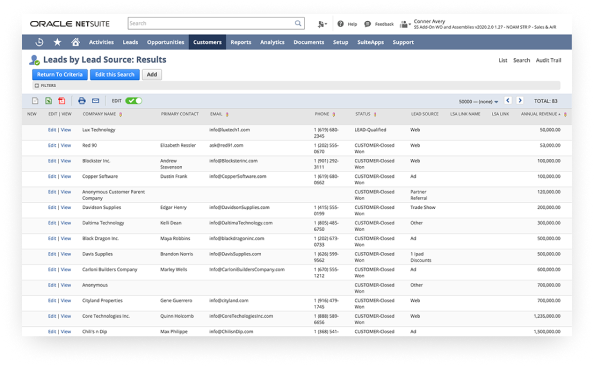The width and height of the screenshot is (594, 367).
Task: Export results to PDF icon
Action: (x=62, y=100)
